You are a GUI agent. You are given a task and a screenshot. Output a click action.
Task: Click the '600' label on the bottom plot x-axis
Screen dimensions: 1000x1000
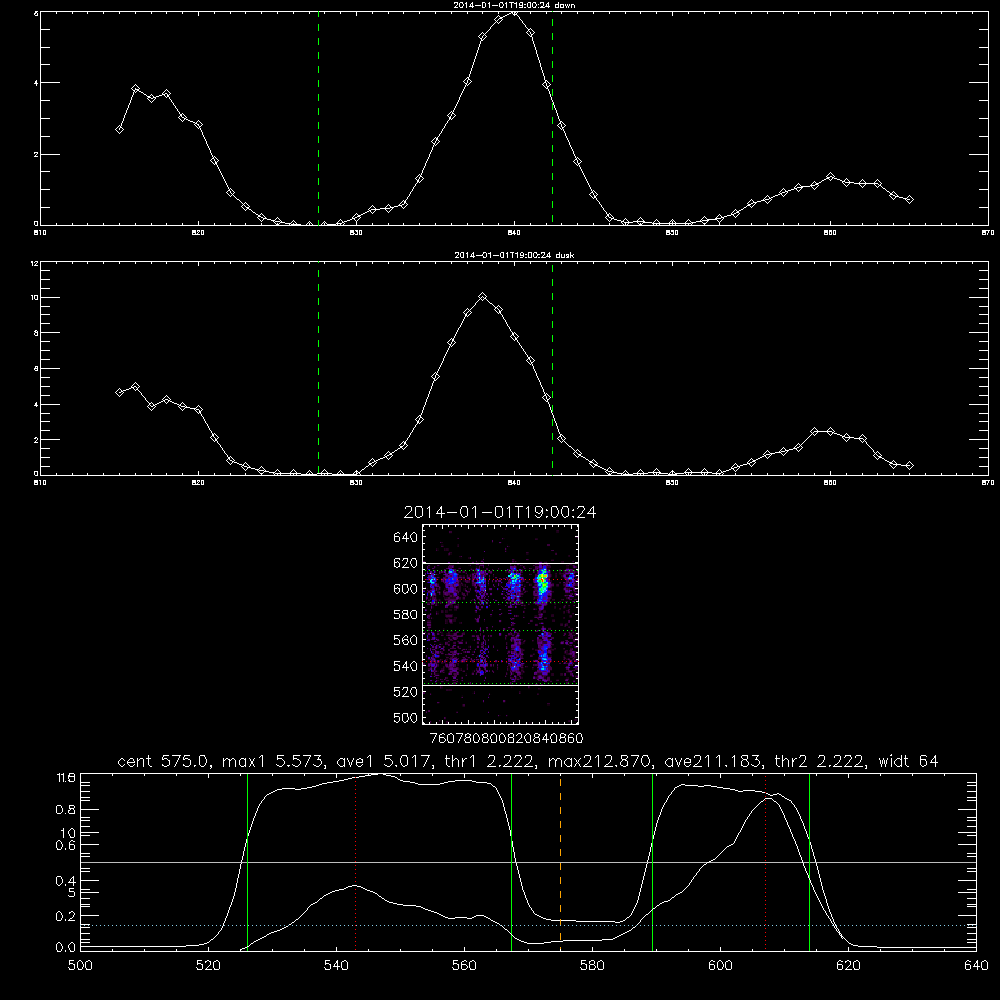pyautogui.click(x=720, y=966)
